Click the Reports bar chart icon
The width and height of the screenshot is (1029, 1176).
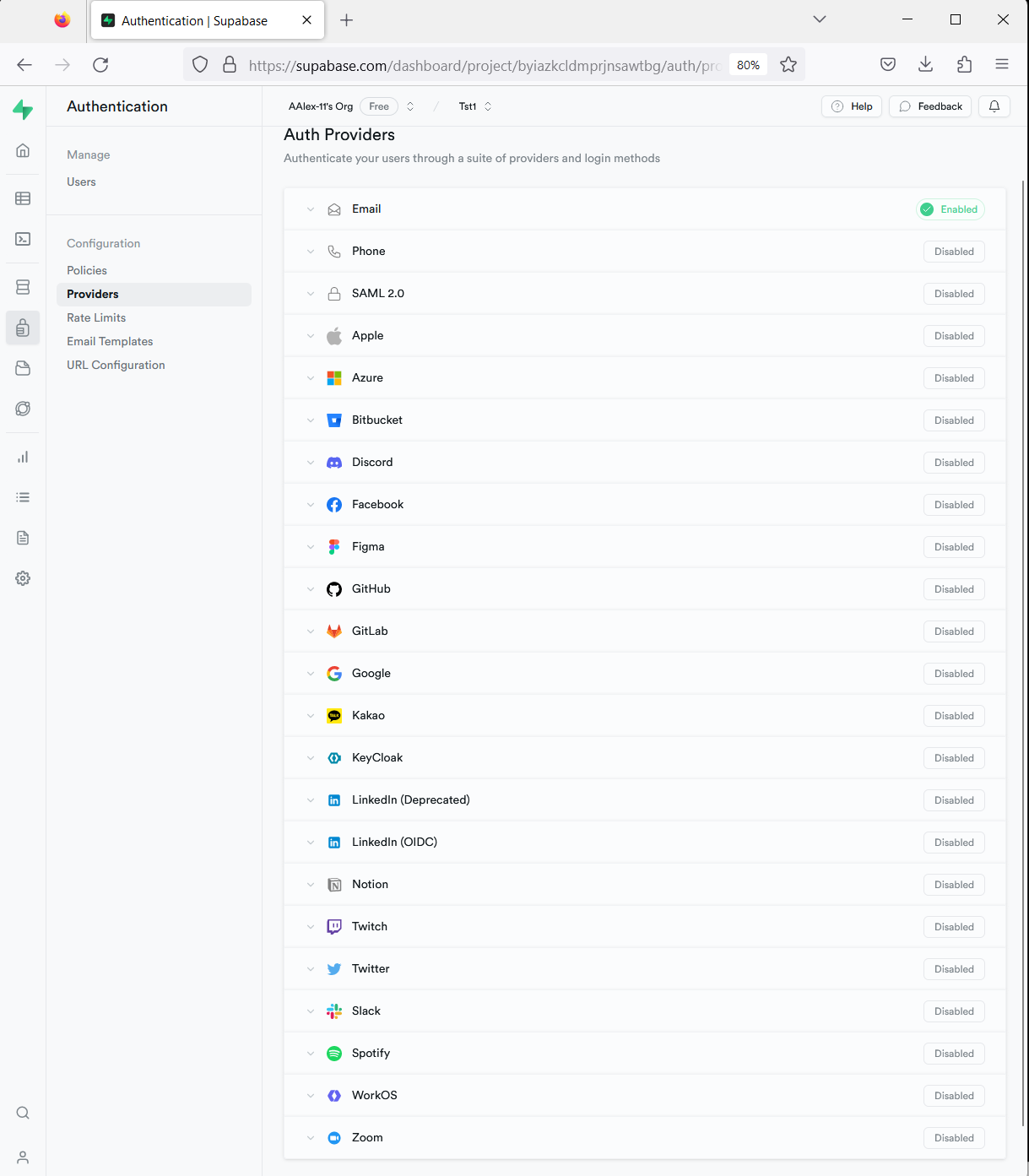coord(23,457)
